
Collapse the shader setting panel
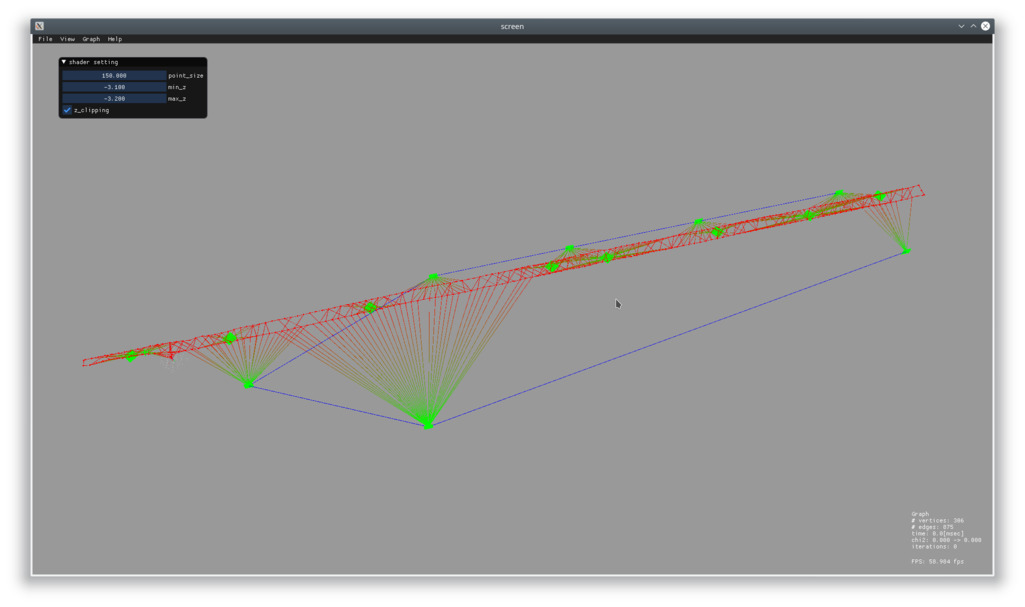point(64,62)
